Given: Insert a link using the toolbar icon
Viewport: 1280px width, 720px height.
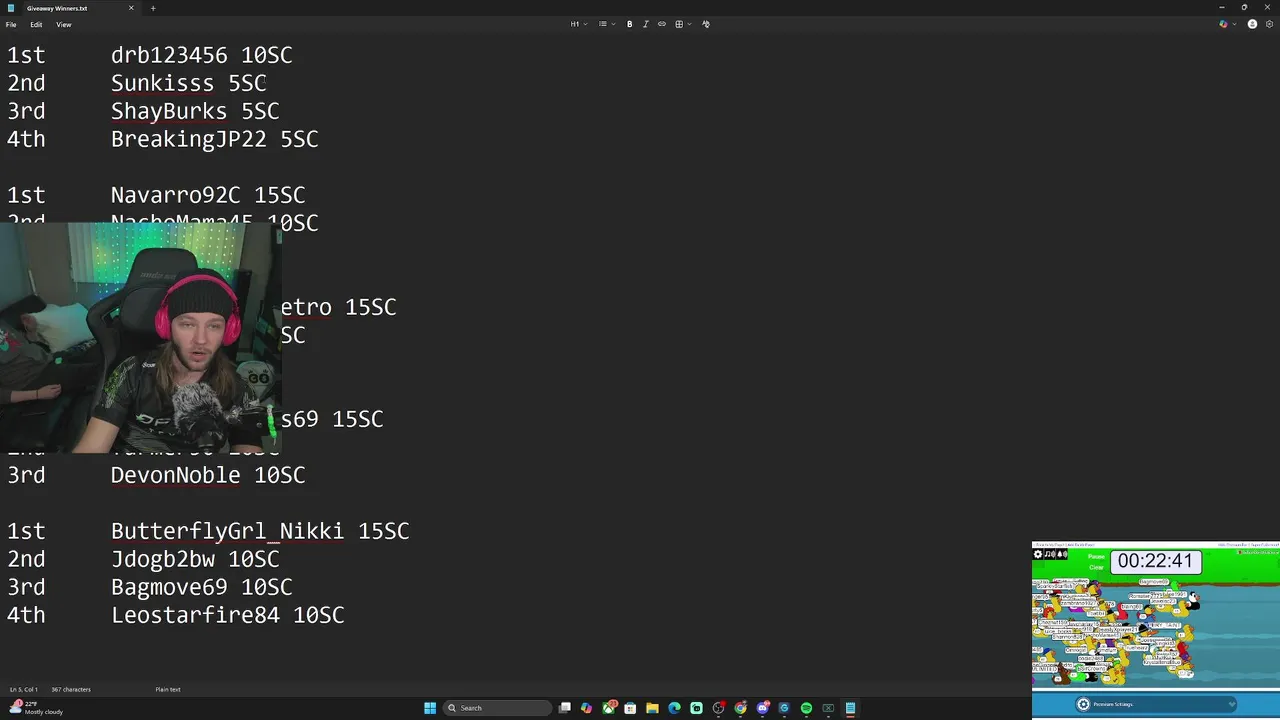Looking at the screenshot, I should pos(661,24).
